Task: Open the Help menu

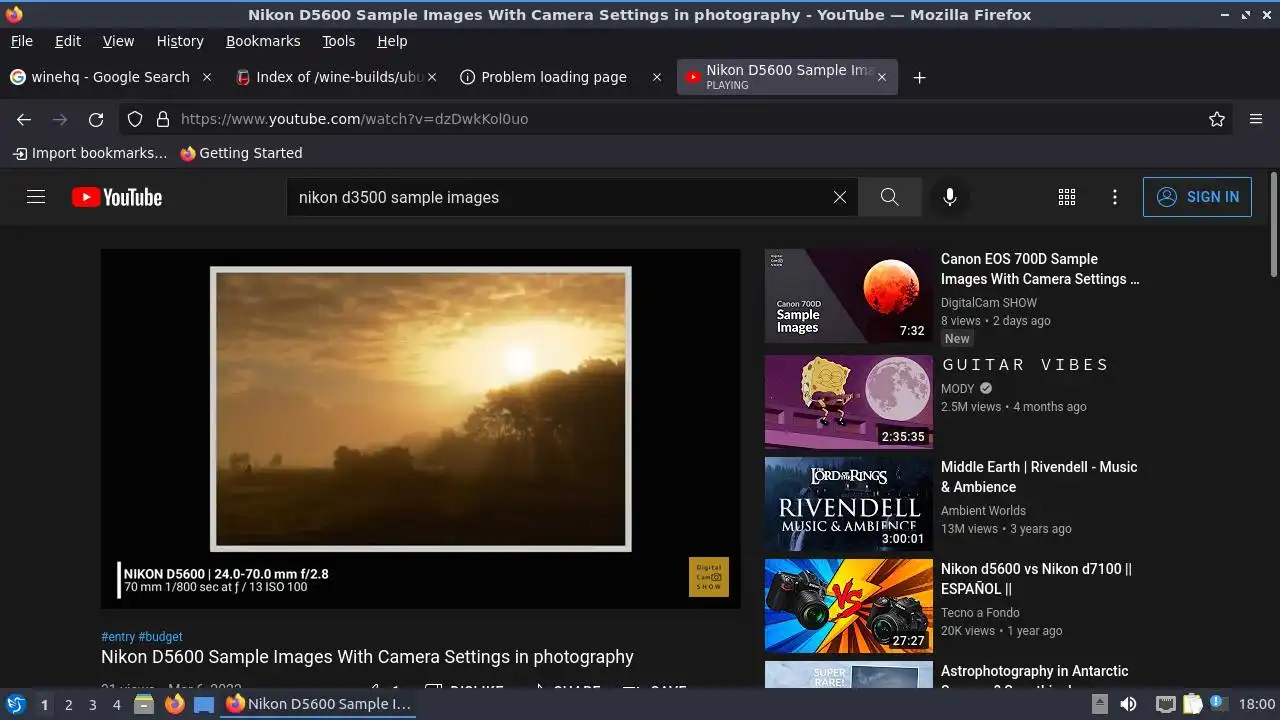Action: 392,41
